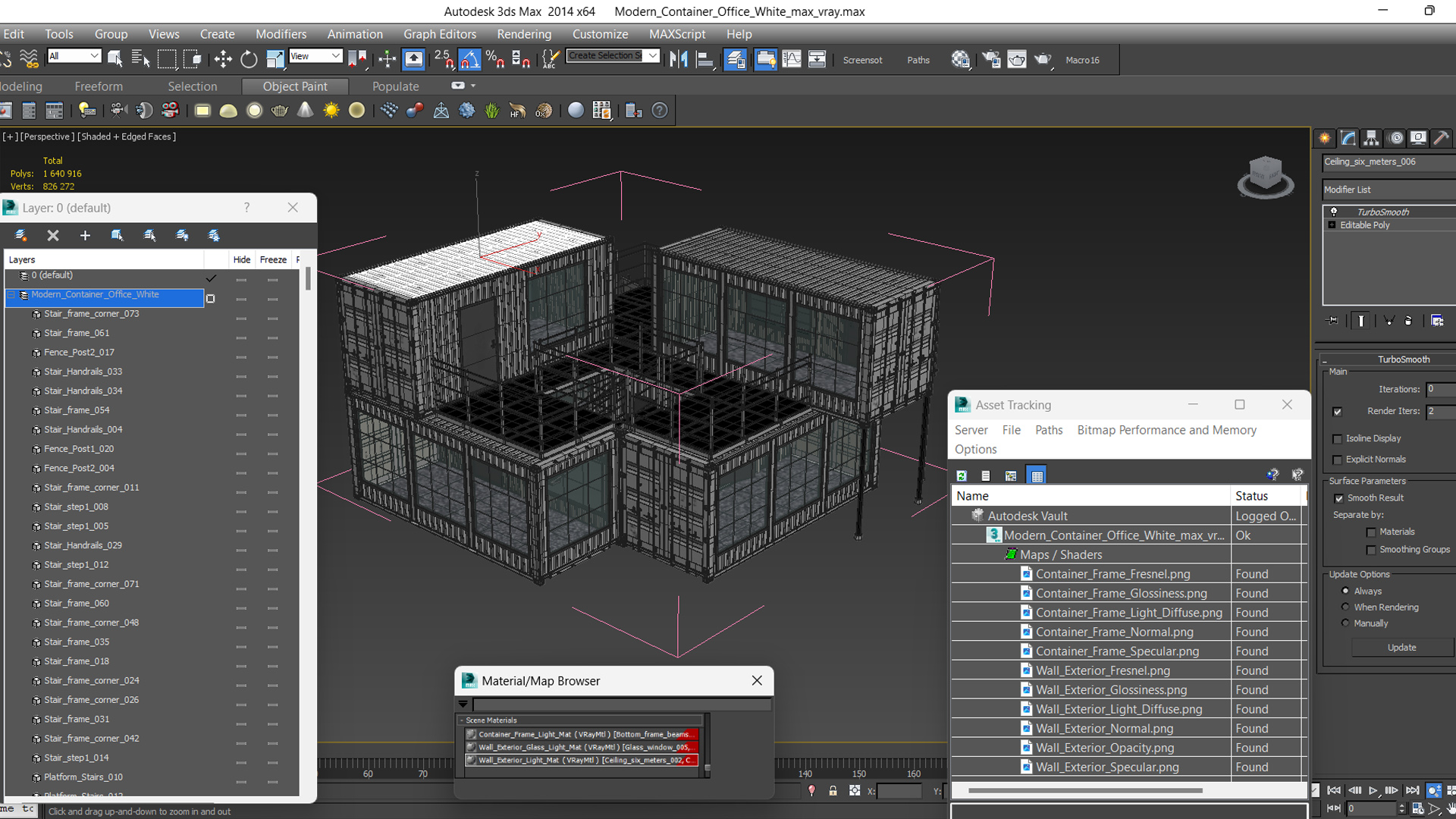Click the Select and Move tool

click(223, 59)
